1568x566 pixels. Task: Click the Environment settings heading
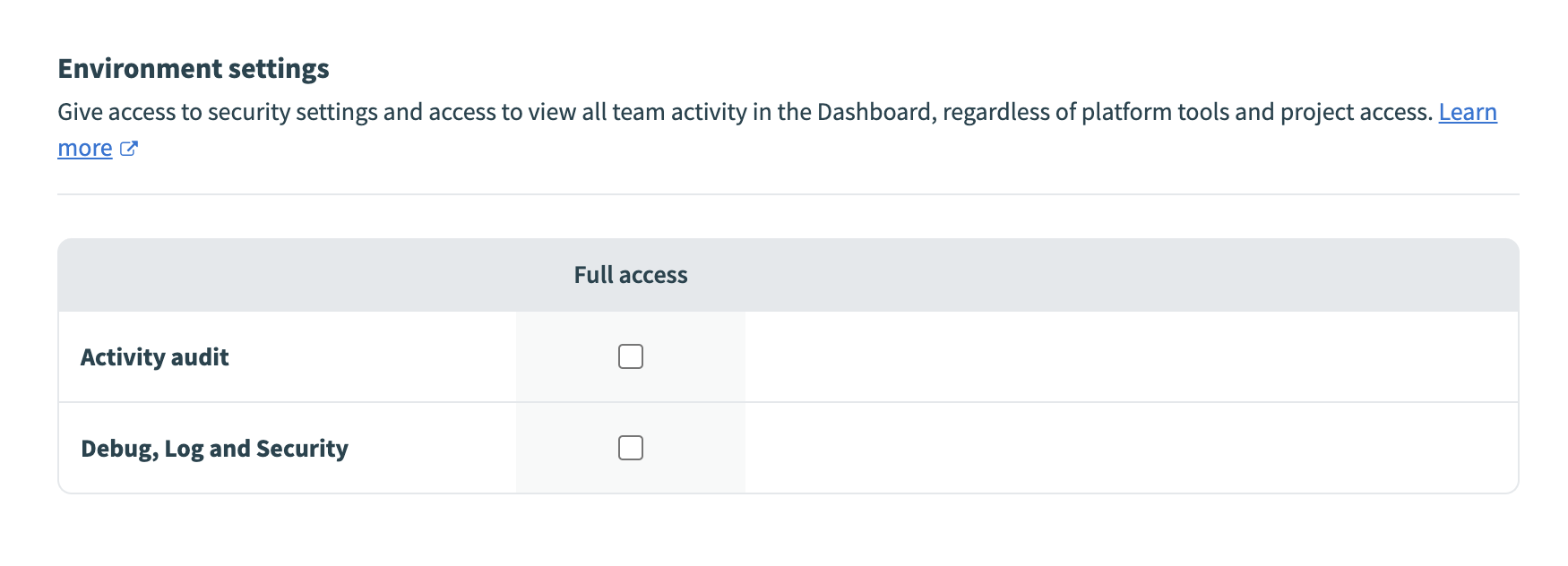pos(194,69)
